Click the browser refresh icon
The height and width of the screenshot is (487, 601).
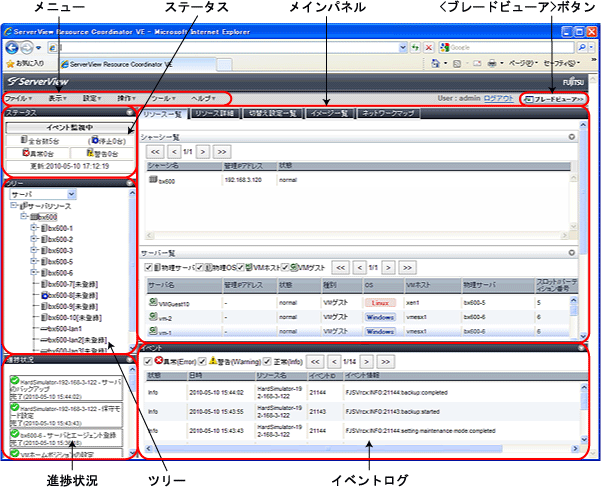[x=415, y=48]
